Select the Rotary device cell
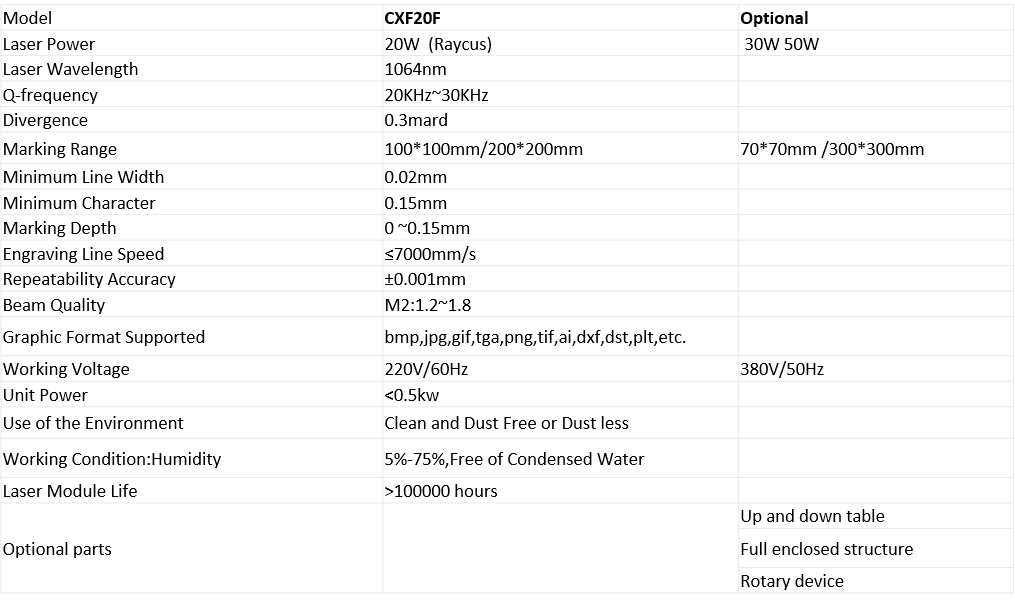 point(791,581)
